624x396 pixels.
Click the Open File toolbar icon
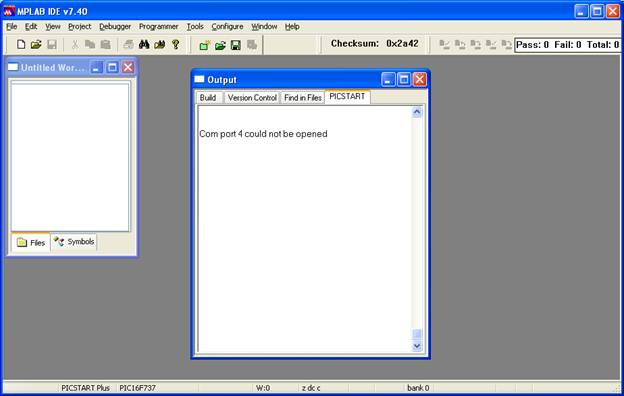coord(36,44)
